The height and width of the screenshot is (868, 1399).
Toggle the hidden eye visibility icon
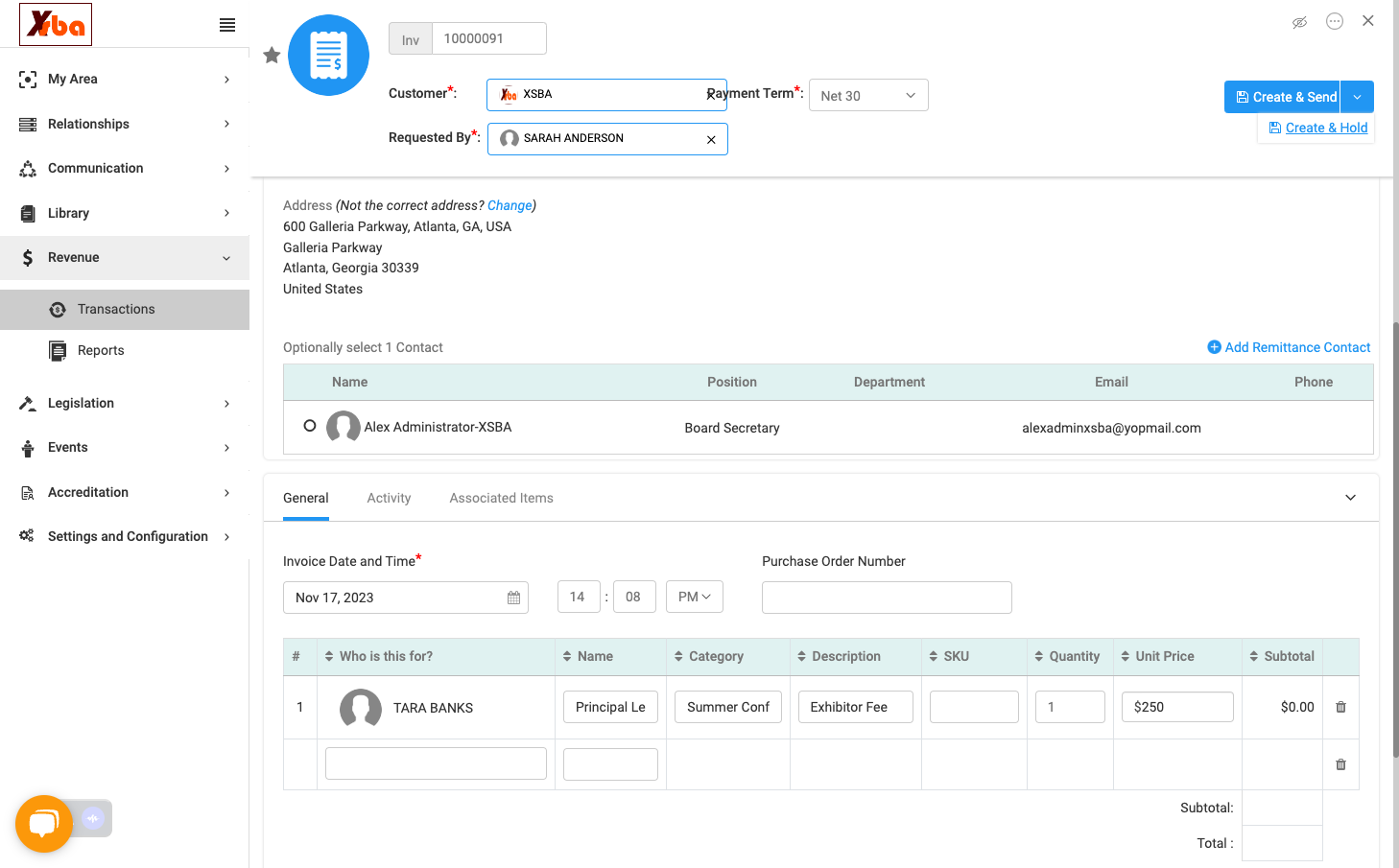1299,22
